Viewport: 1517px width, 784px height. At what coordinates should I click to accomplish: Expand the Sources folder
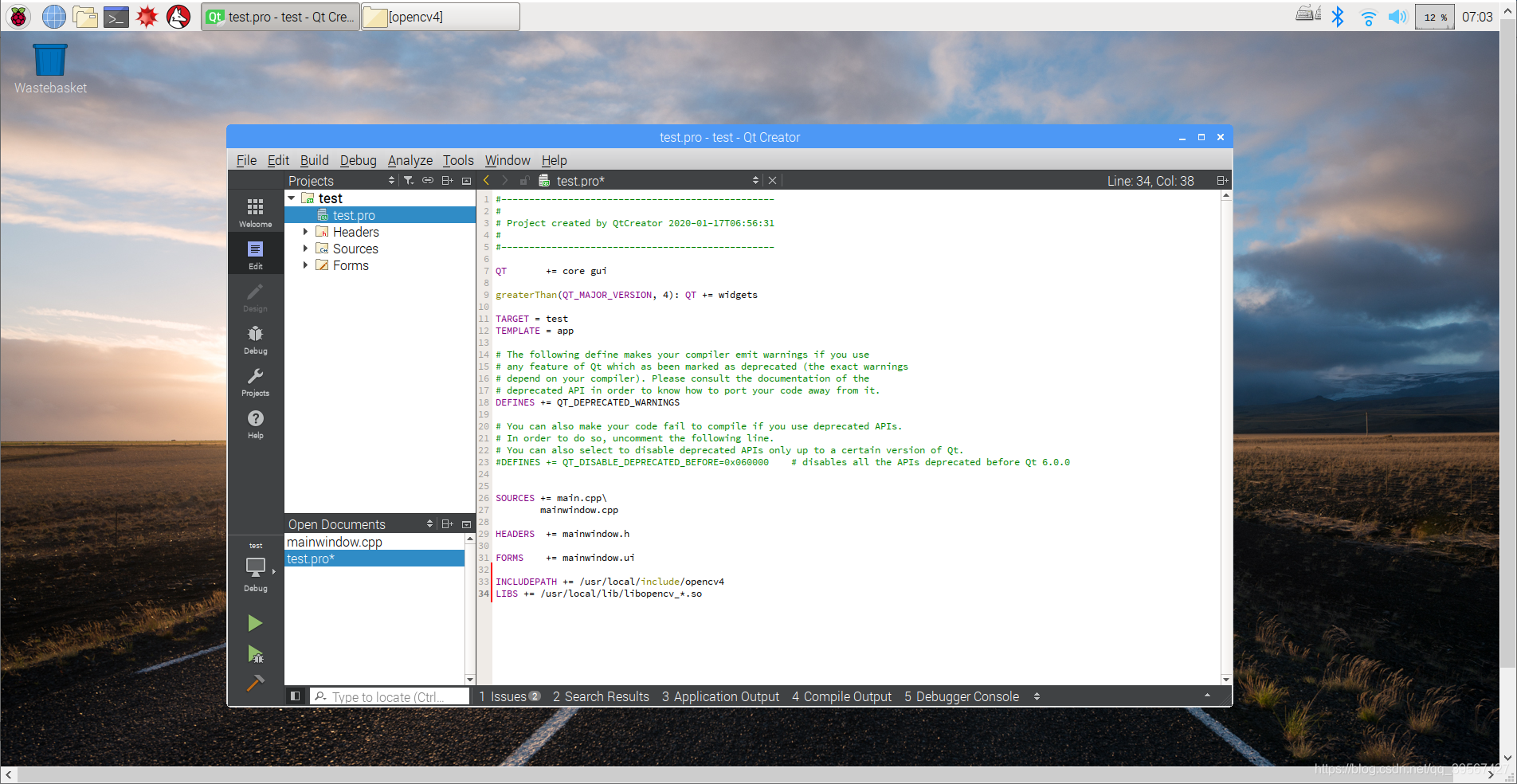305,249
